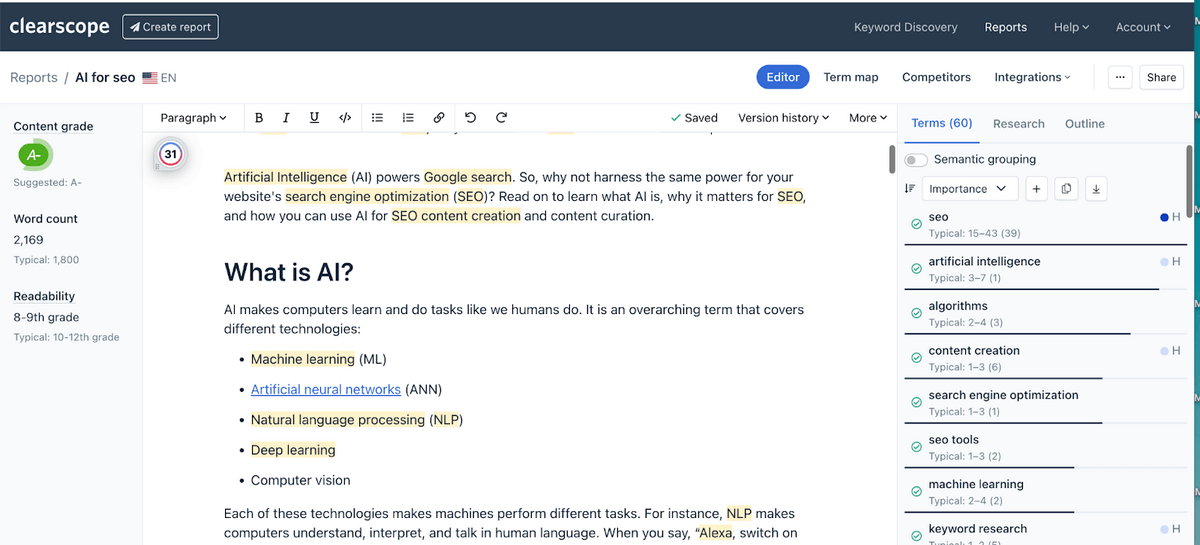The height and width of the screenshot is (545, 1200).
Task: Click the underline formatting icon
Action: tap(315, 118)
